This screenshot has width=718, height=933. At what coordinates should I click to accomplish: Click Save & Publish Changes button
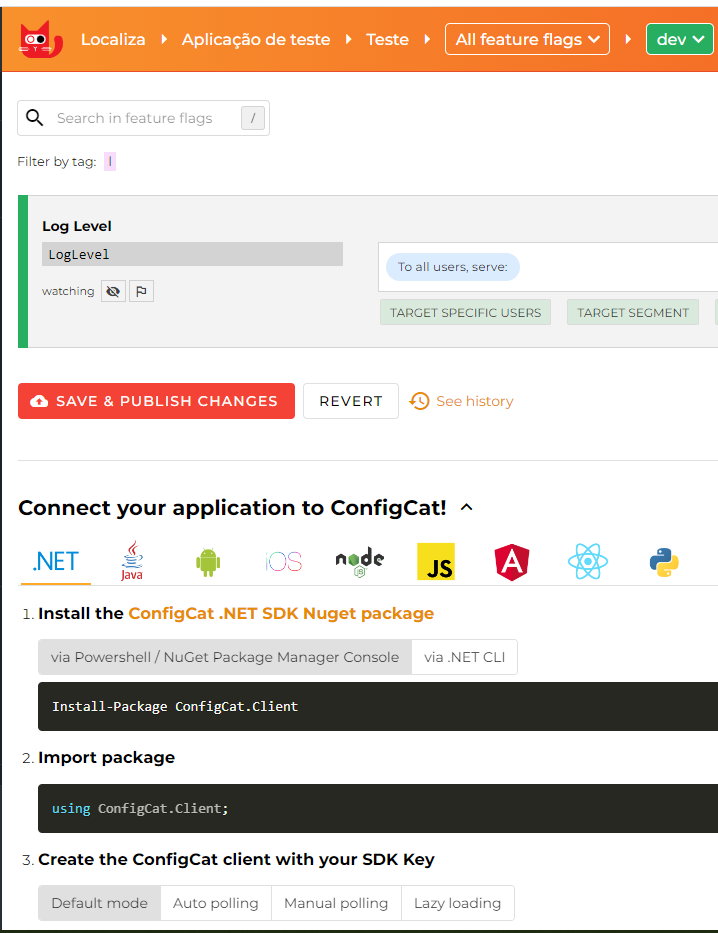tap(156, 401)
